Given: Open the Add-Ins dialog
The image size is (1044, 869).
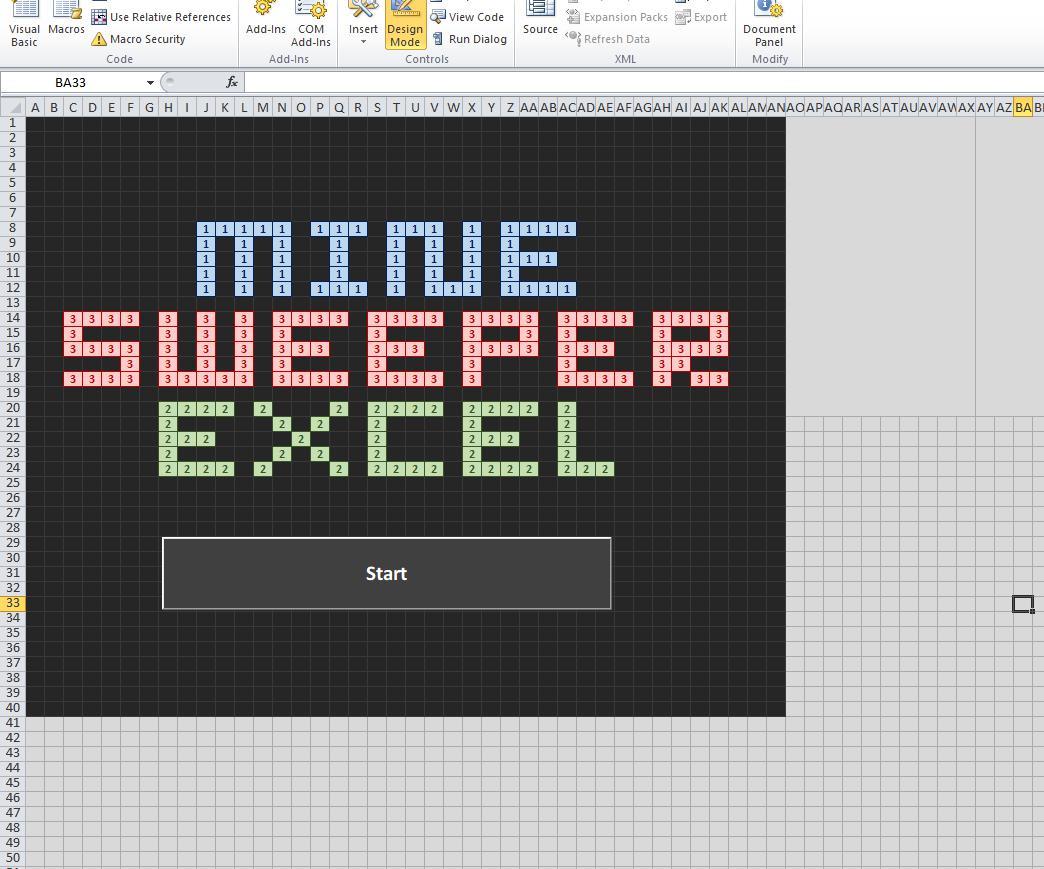Looking at the screenshot, I should pyautogui.click(x=266, y=20).
